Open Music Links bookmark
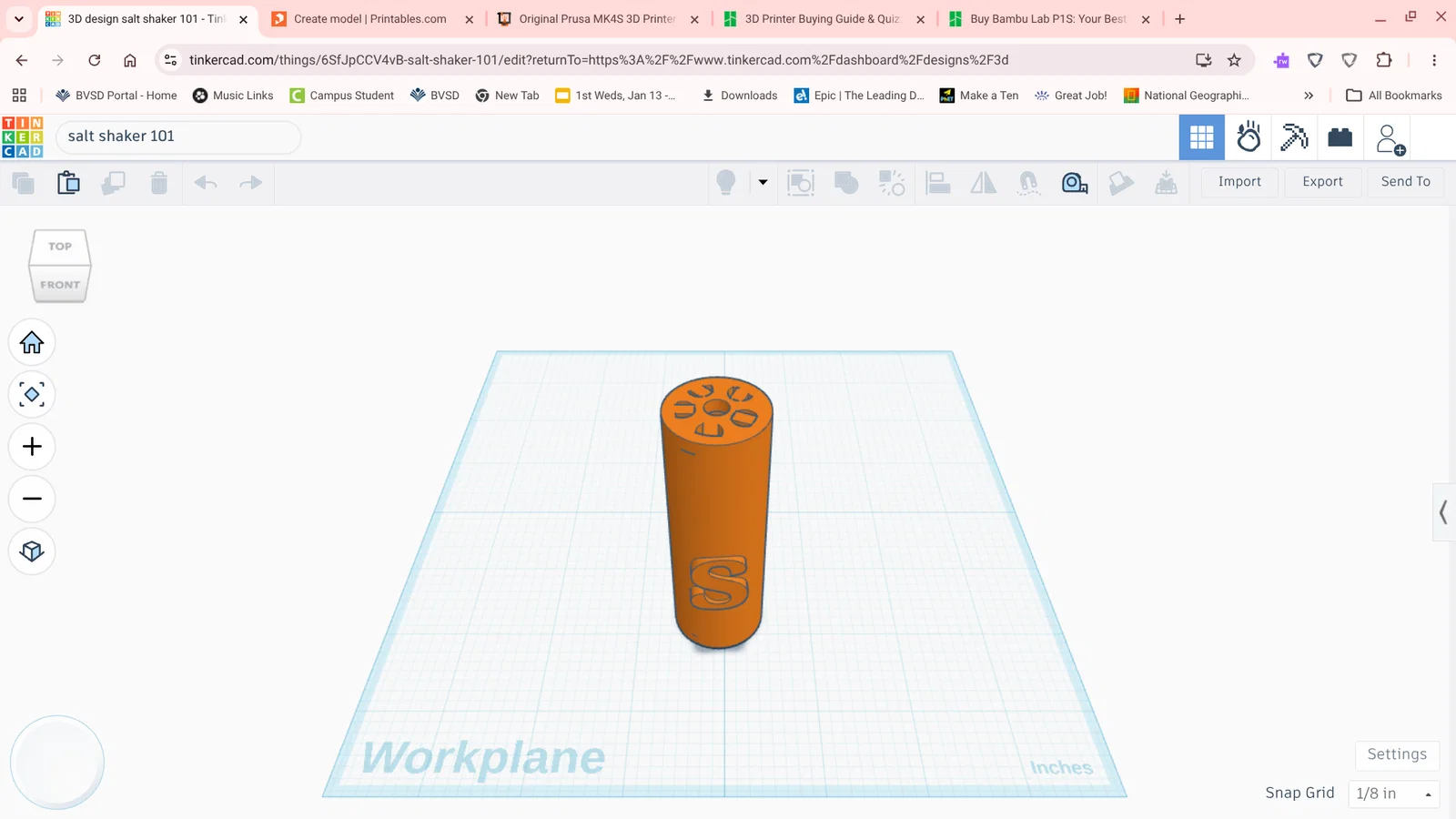The width and height of the screenshot is (1456, 819). pyautogui.click(x=233, y=96)
